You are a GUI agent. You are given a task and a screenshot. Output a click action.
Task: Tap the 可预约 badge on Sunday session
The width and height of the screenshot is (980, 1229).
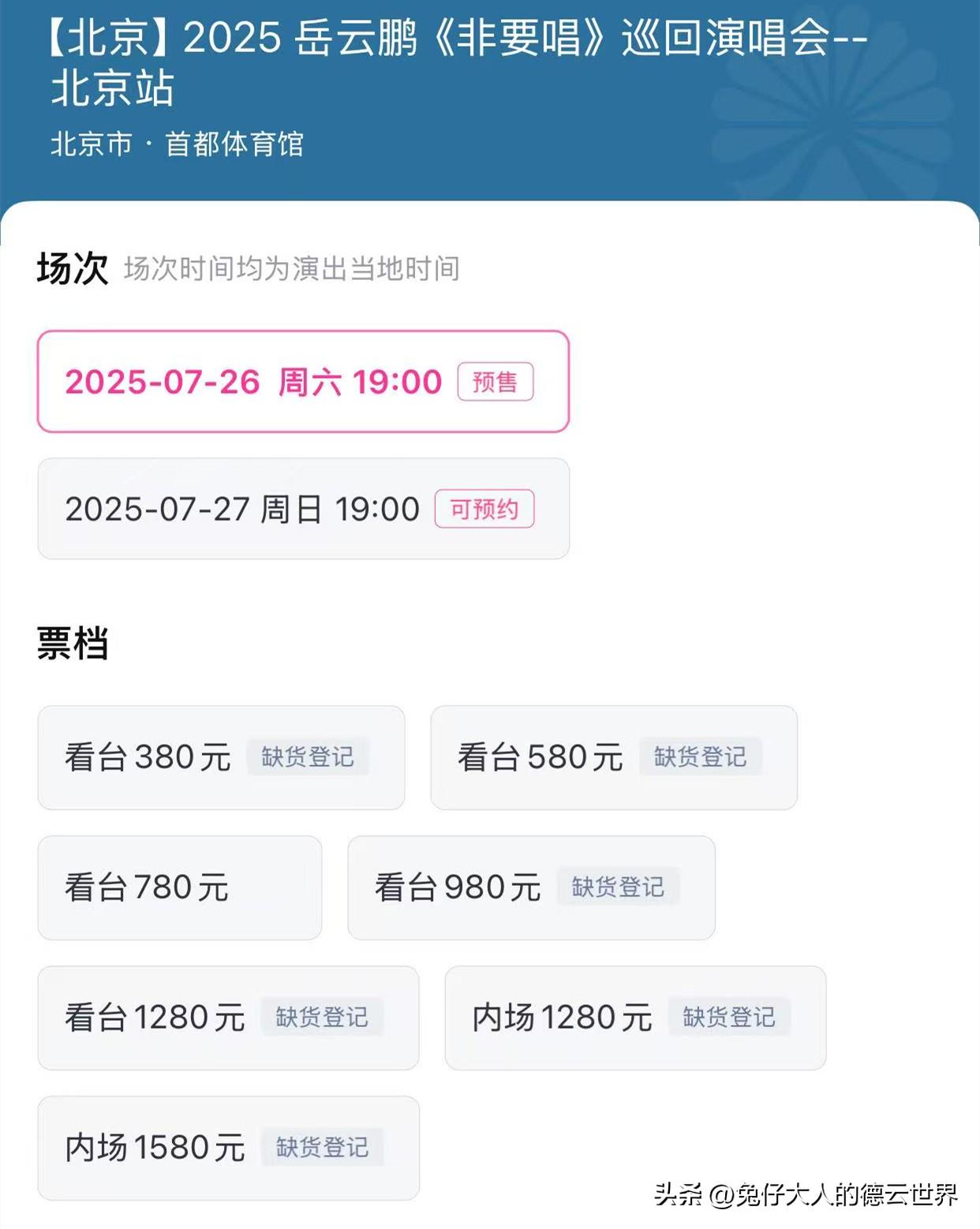pos(484,509)
